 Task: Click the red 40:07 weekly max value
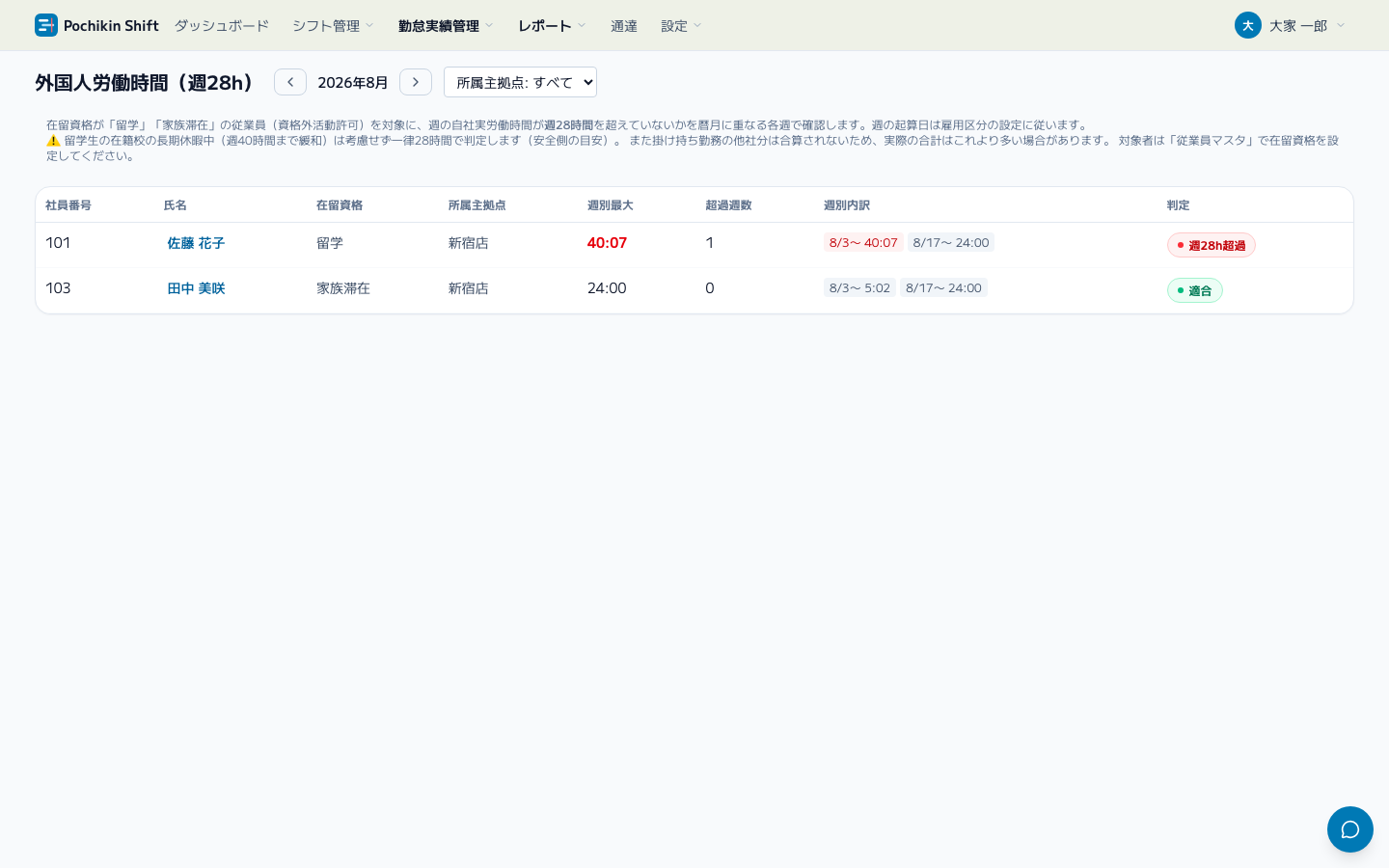607,243
